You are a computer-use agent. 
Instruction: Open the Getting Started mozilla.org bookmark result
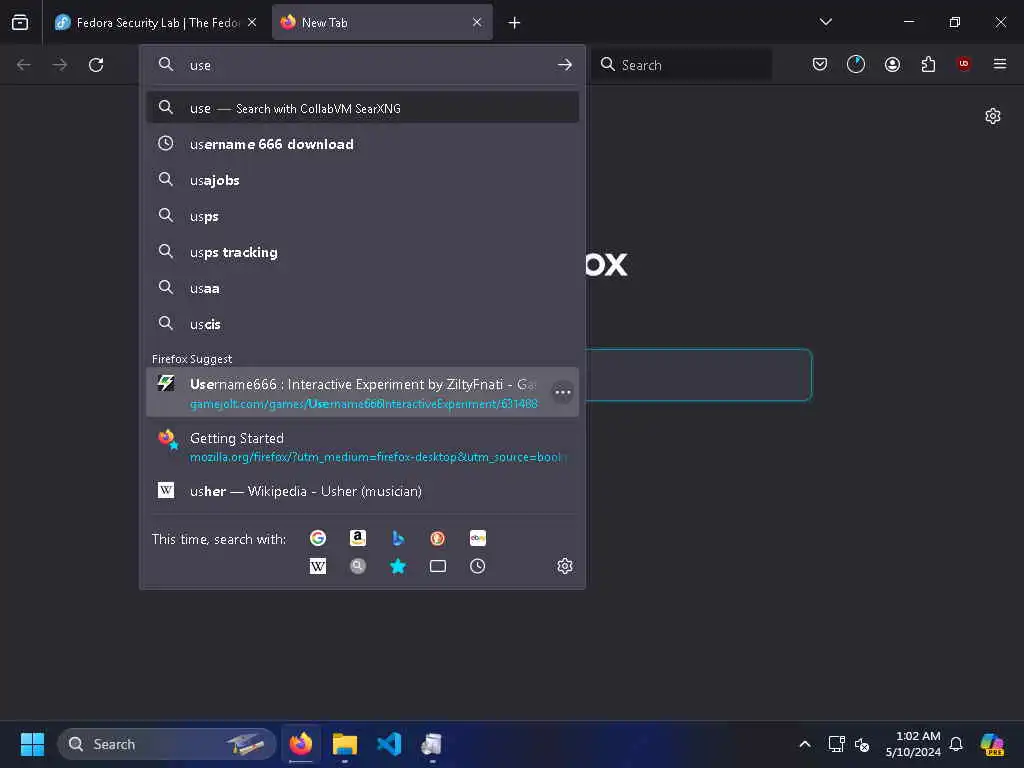click(x=362, y=447)
